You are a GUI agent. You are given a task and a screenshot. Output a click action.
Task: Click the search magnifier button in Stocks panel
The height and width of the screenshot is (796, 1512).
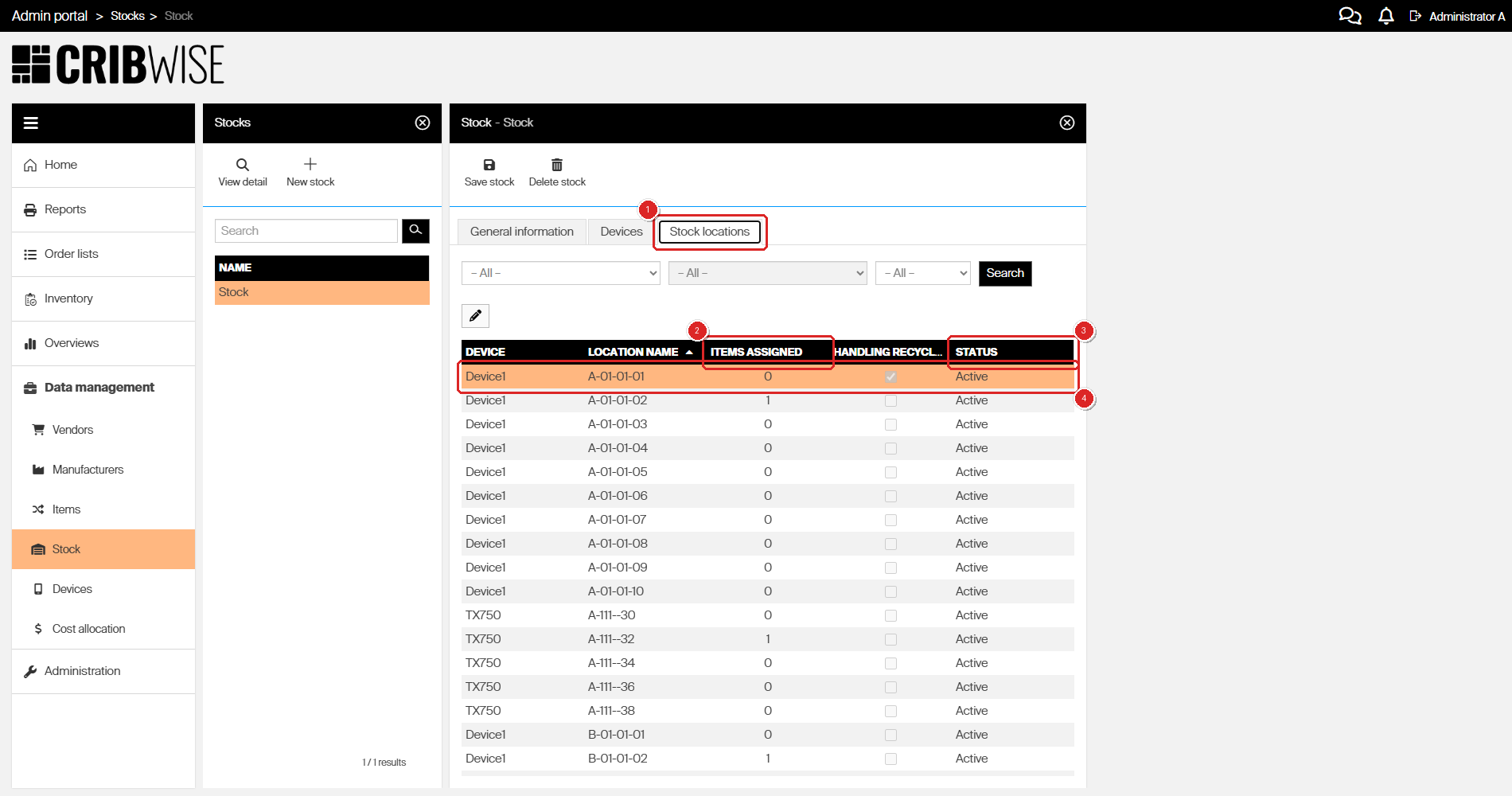tap(415, 231)
